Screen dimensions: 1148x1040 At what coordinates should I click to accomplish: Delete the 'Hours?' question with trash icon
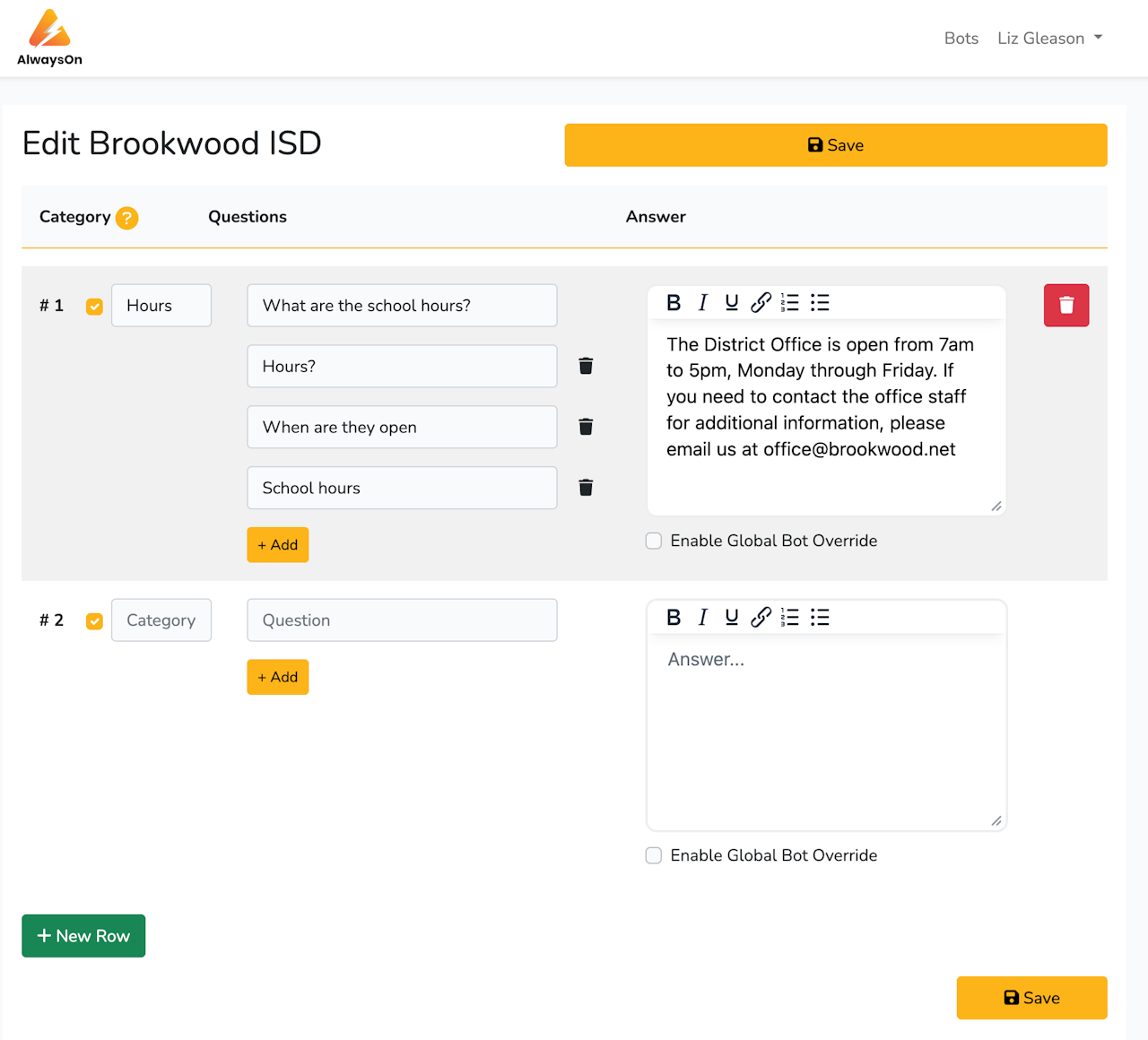[x=586, y=366]
